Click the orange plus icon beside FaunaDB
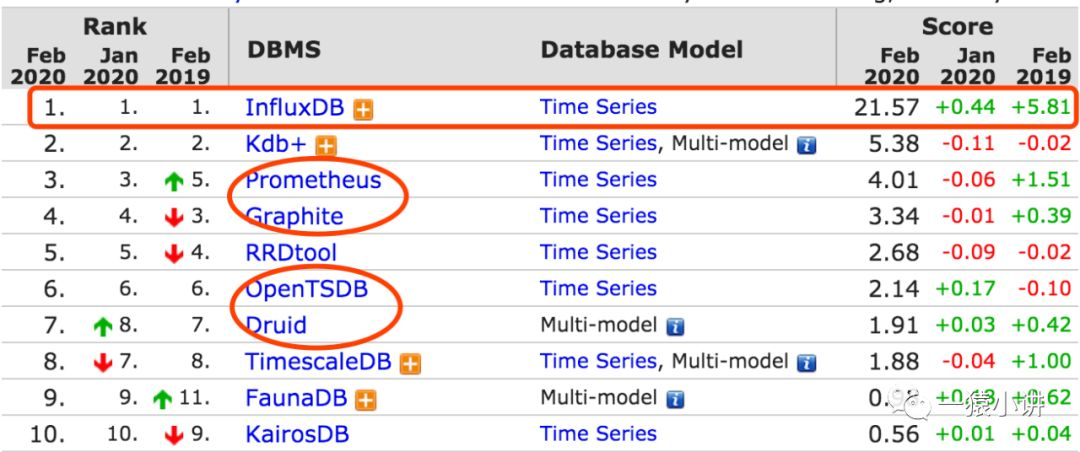This screenshot has height=452, width=1080. click(366, 400)
